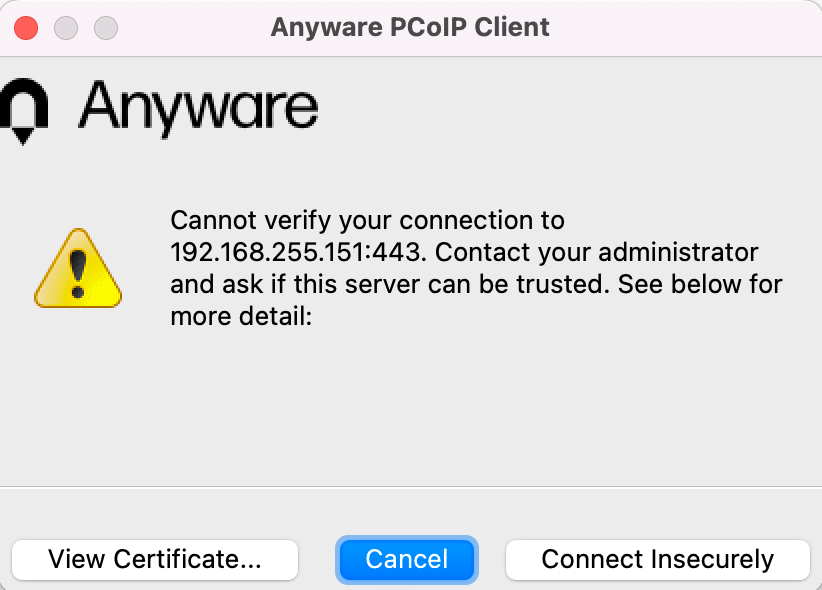This screenshot has width=822, height=590.
Task: Click the yellow warning triangle icon
Action: [78, 268]
